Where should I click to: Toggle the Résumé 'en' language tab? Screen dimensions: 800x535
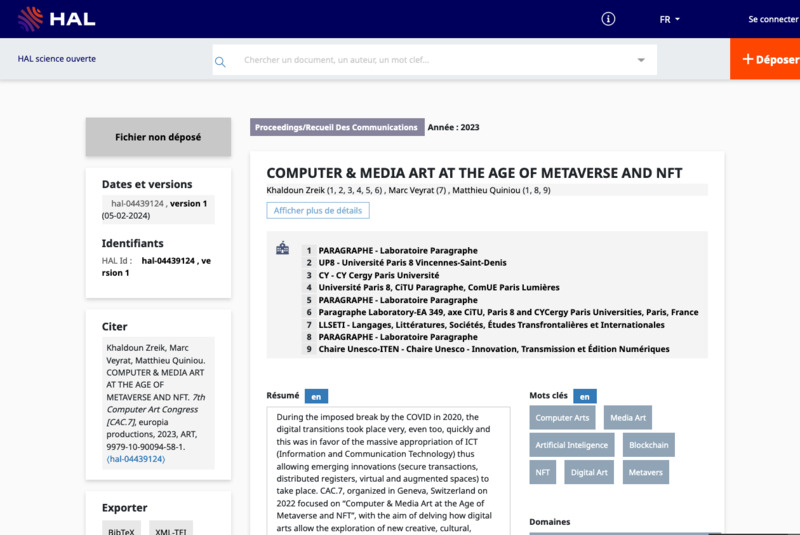pyautogui.click(x=316, y=396)
